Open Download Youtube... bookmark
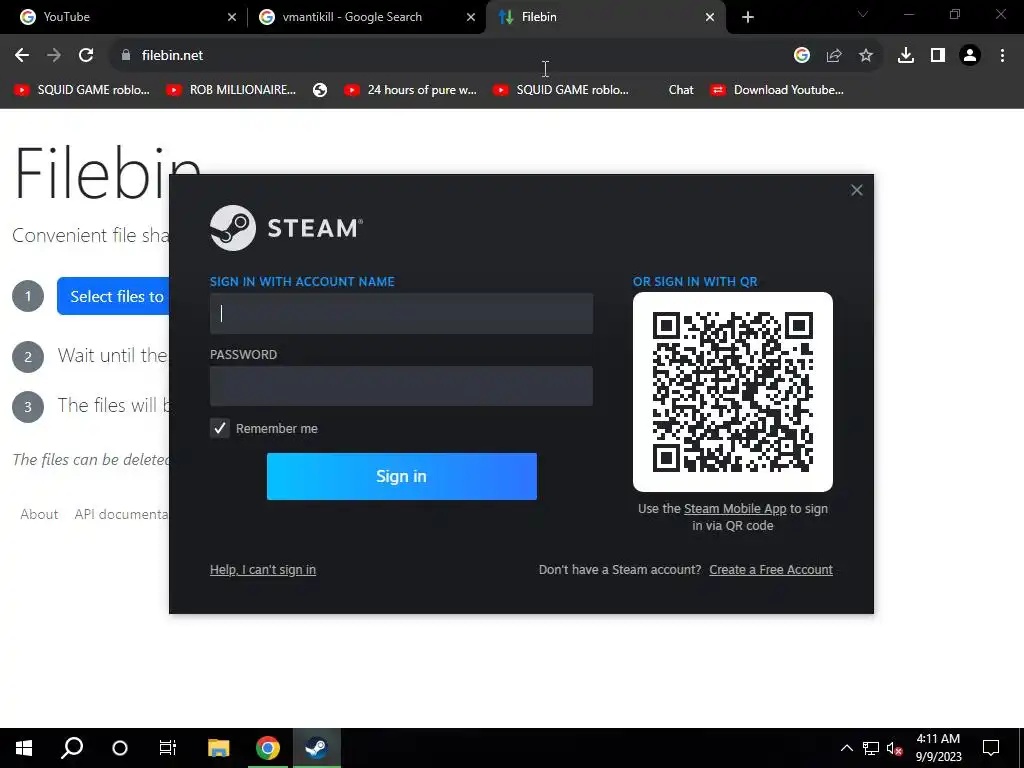 click(777, 90)
